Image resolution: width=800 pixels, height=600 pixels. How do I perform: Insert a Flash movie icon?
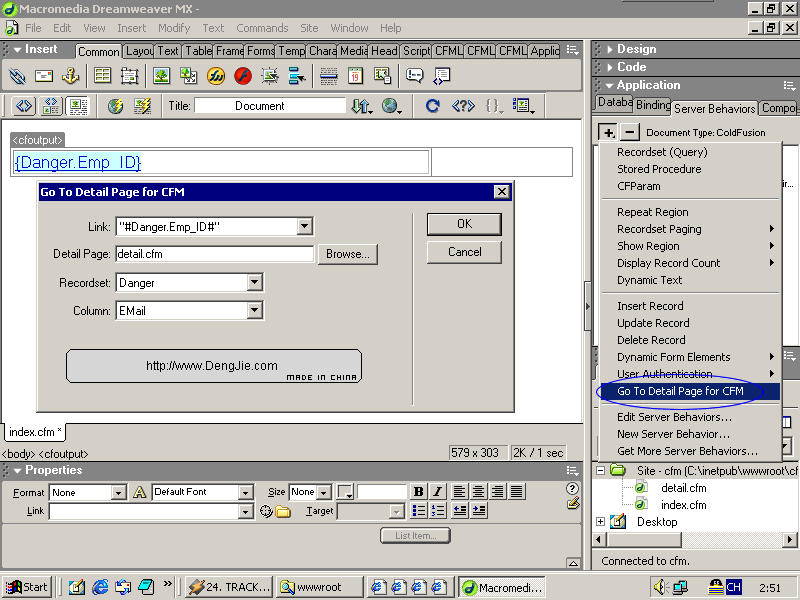(x=243, y=76)
